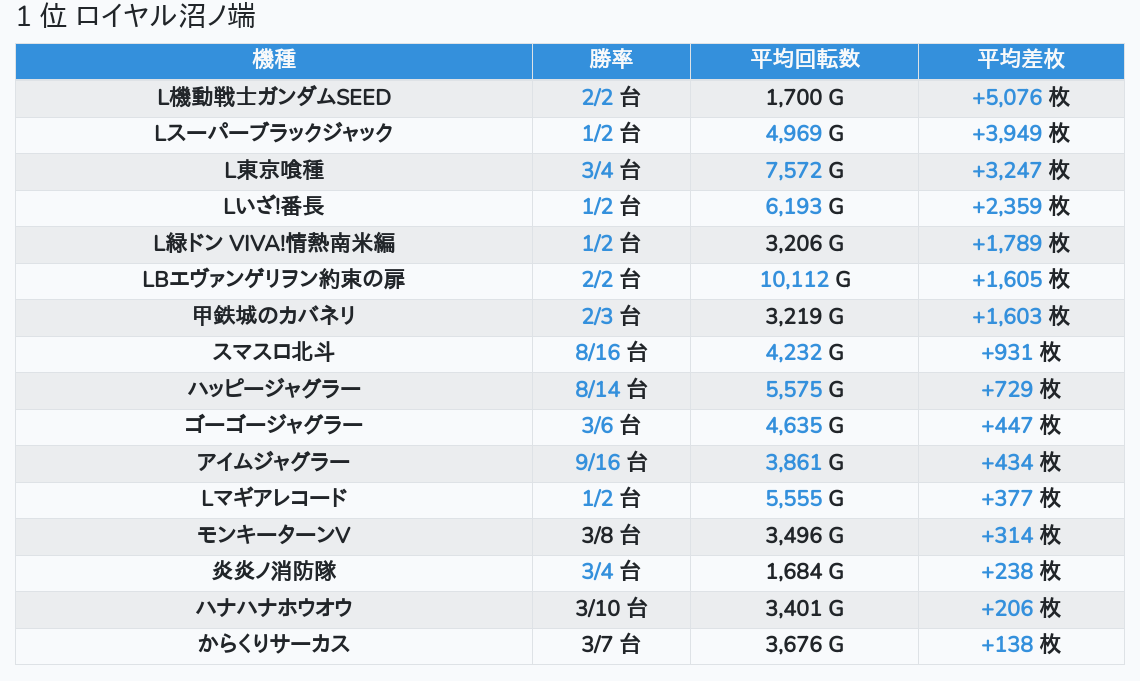Select 甲鉄城のカバネリ machine name
The width and height of the screenshot is (1140, 681).
coord(274,316)
